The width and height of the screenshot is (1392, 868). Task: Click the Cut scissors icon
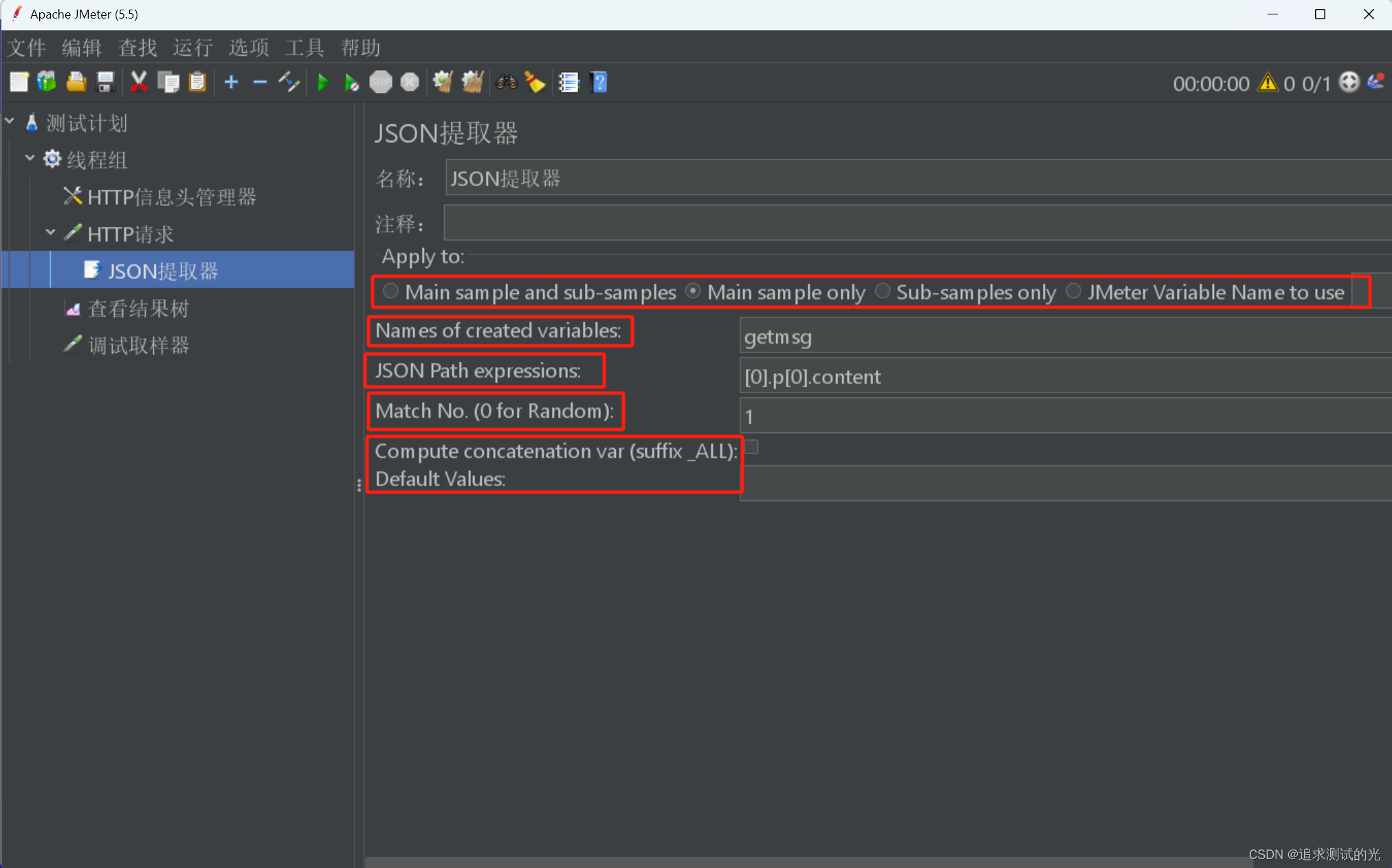tap(139, 82)
